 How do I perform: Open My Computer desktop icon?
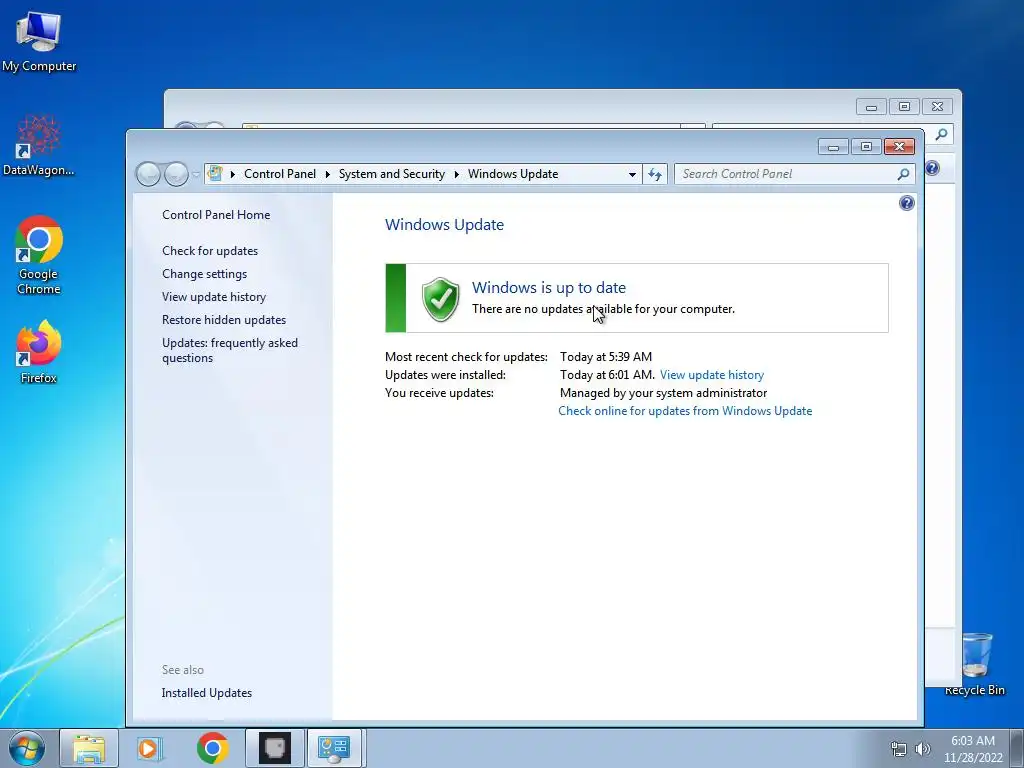[x=39, y=41]
